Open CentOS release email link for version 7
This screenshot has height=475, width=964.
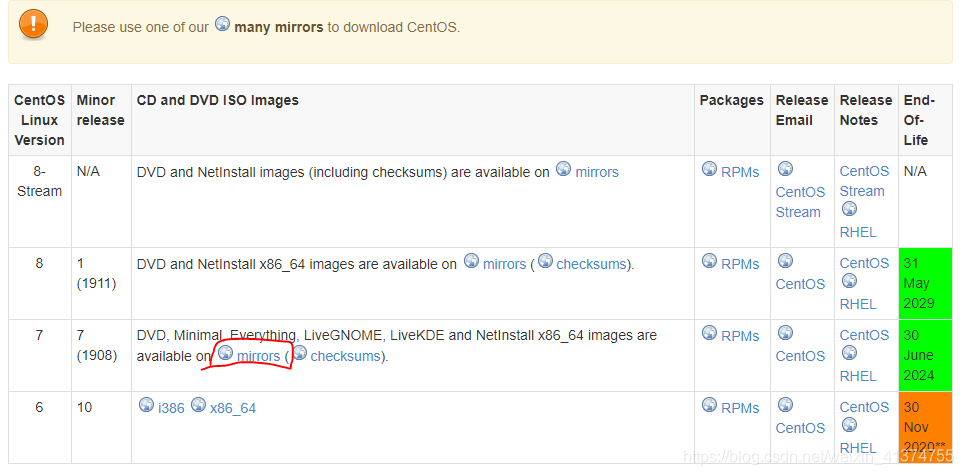800,356
